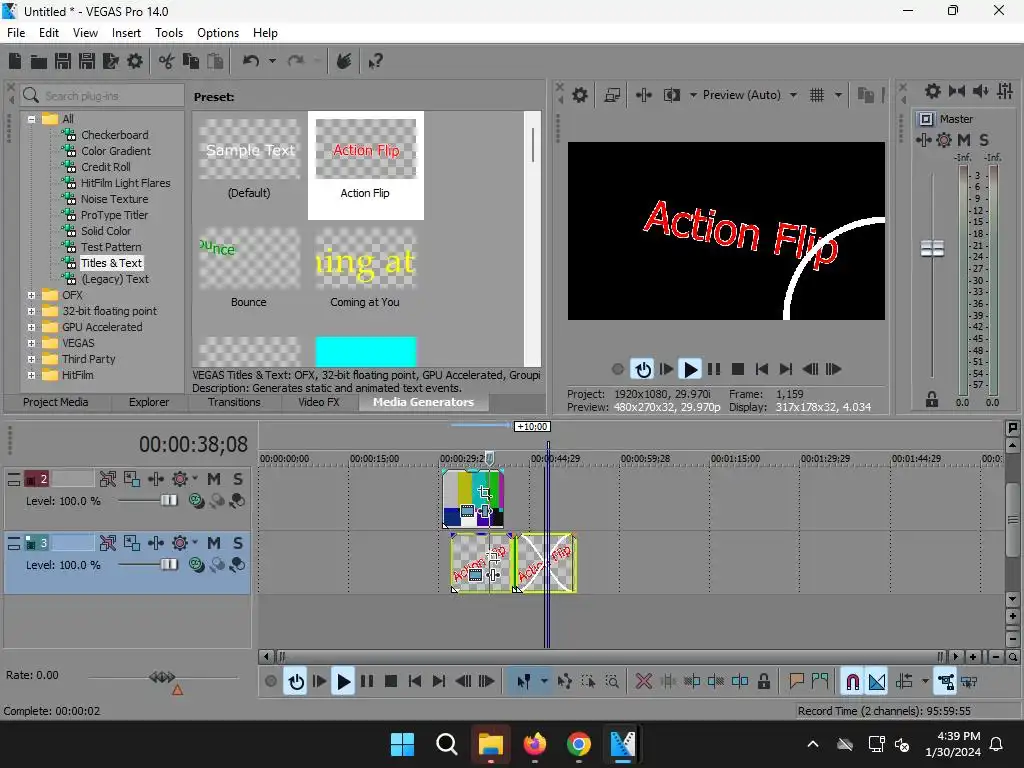The image size is (1024, 768).
Task: Switch to the Transitions tab
Action: 234,402
